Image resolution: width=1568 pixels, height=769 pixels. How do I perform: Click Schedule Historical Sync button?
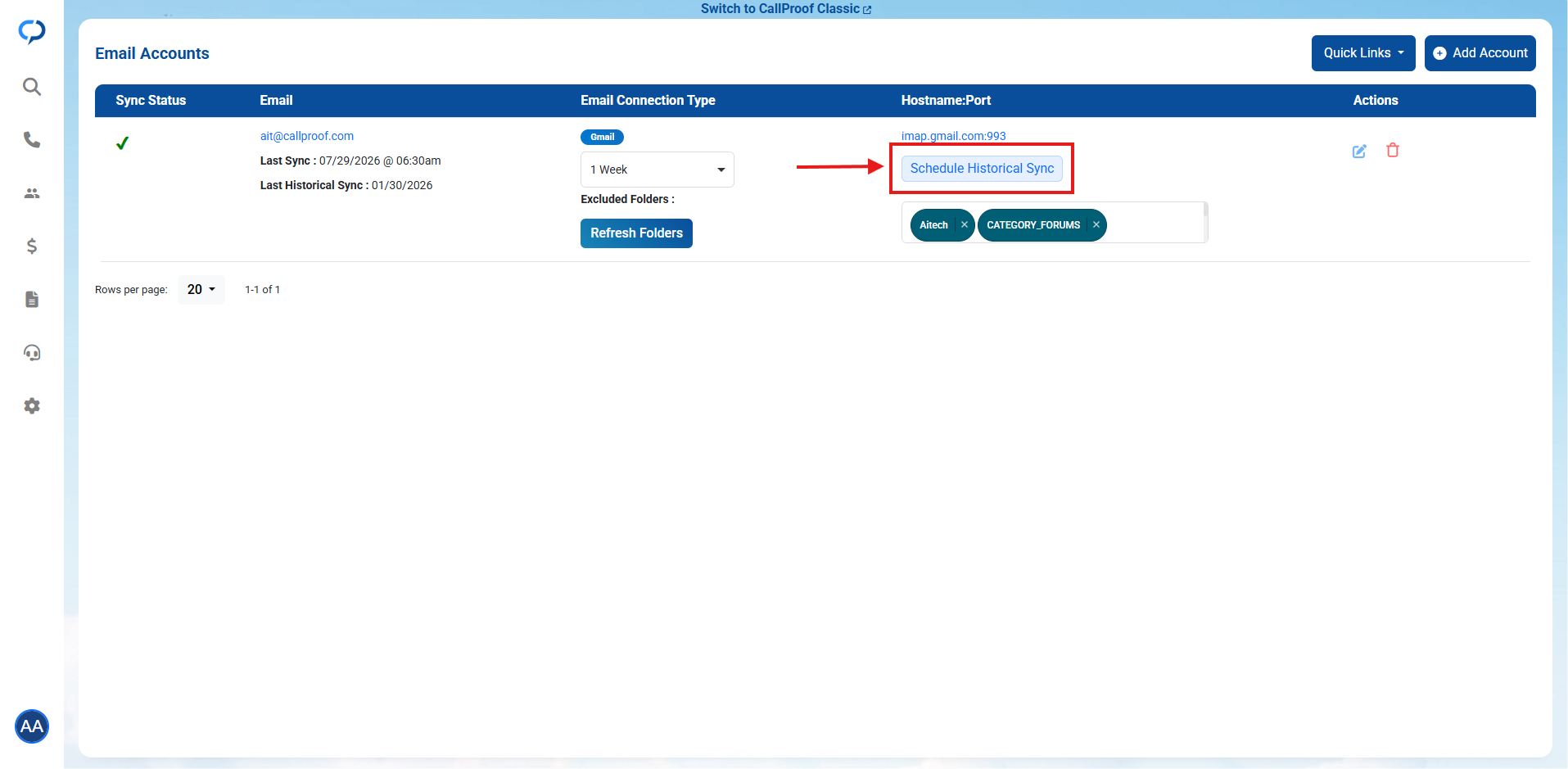pos(982,168)
